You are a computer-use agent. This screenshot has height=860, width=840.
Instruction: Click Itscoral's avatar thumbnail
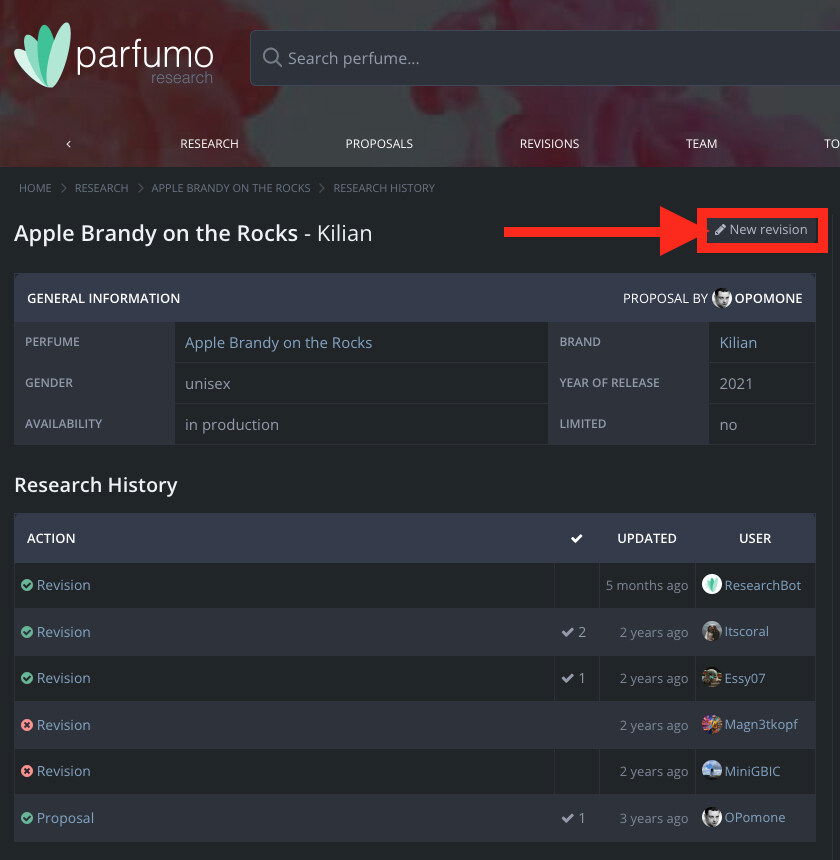click(x=712, y=632)
